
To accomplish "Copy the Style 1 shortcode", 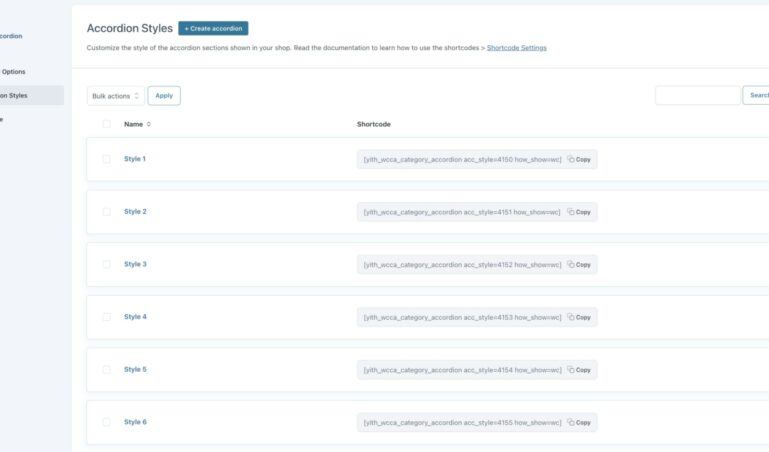I will coord(579,159).
